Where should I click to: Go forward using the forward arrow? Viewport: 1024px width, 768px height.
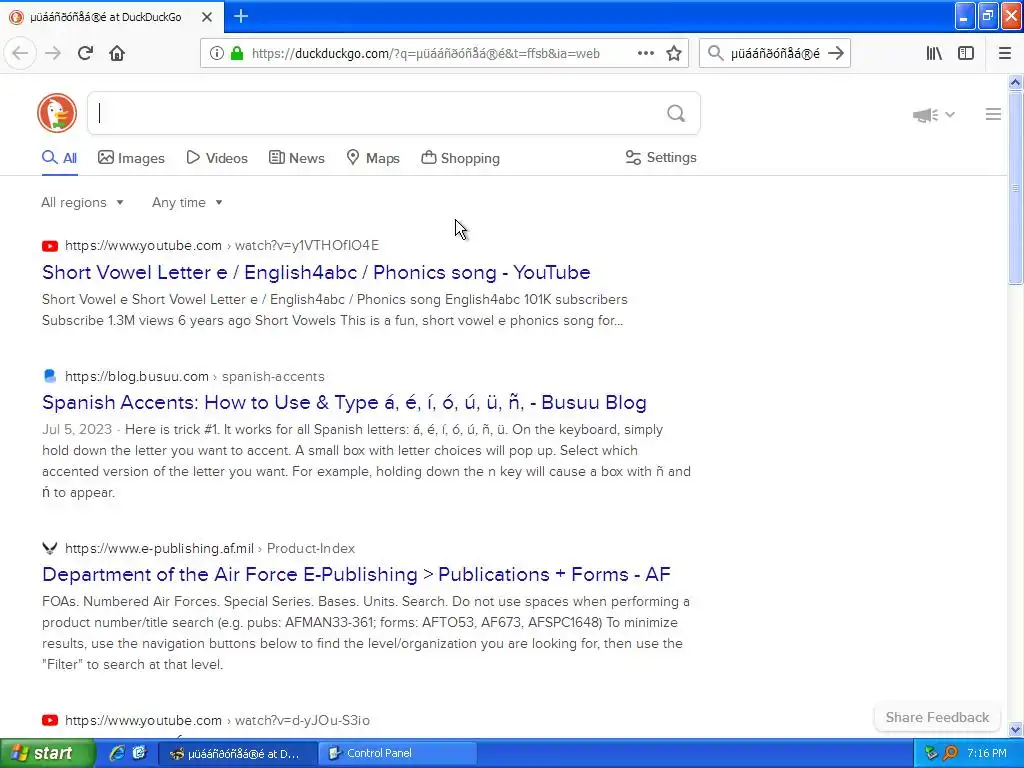53,53
